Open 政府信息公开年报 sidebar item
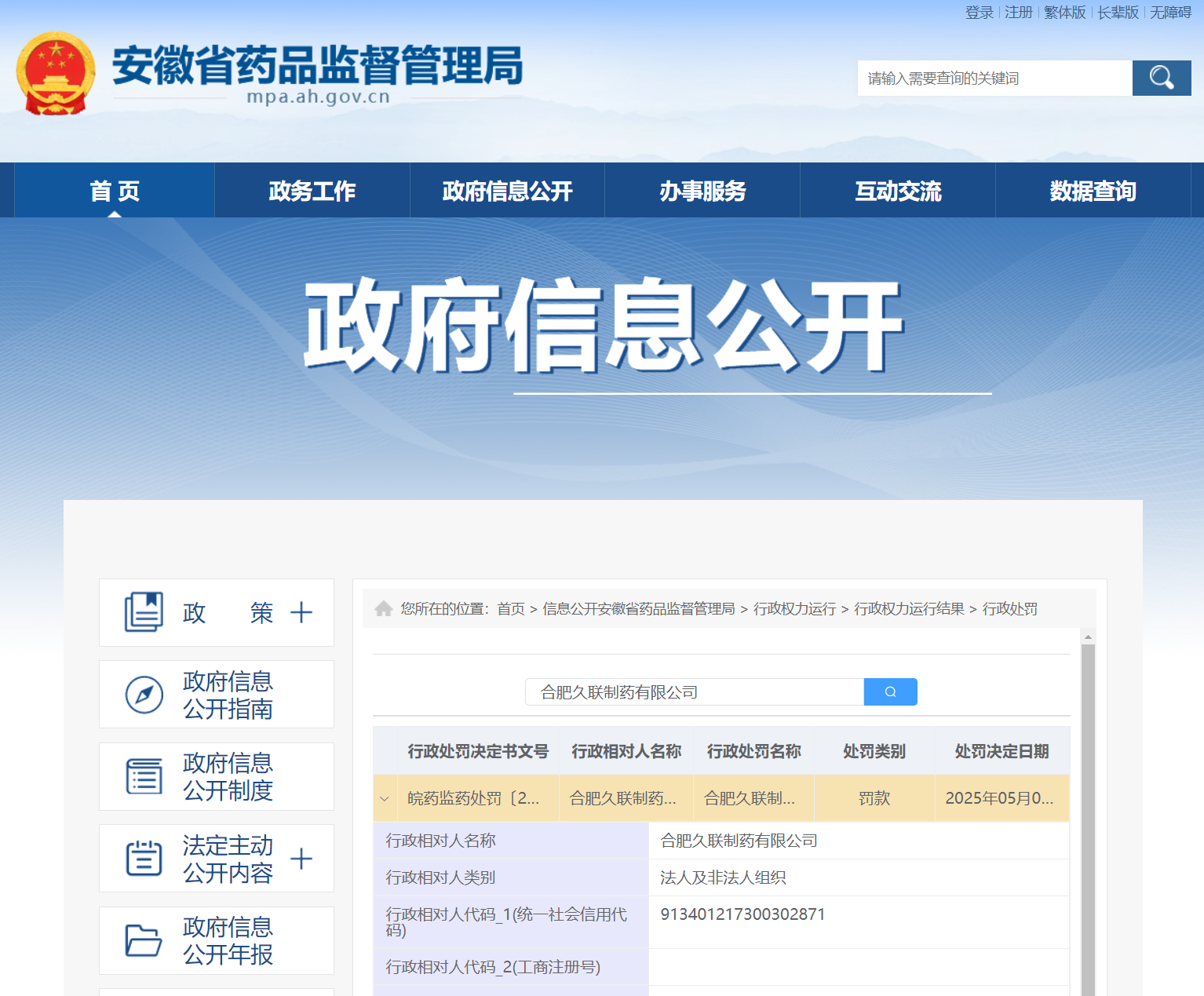The image size is (1204, 996). click(x=217, y=940)
